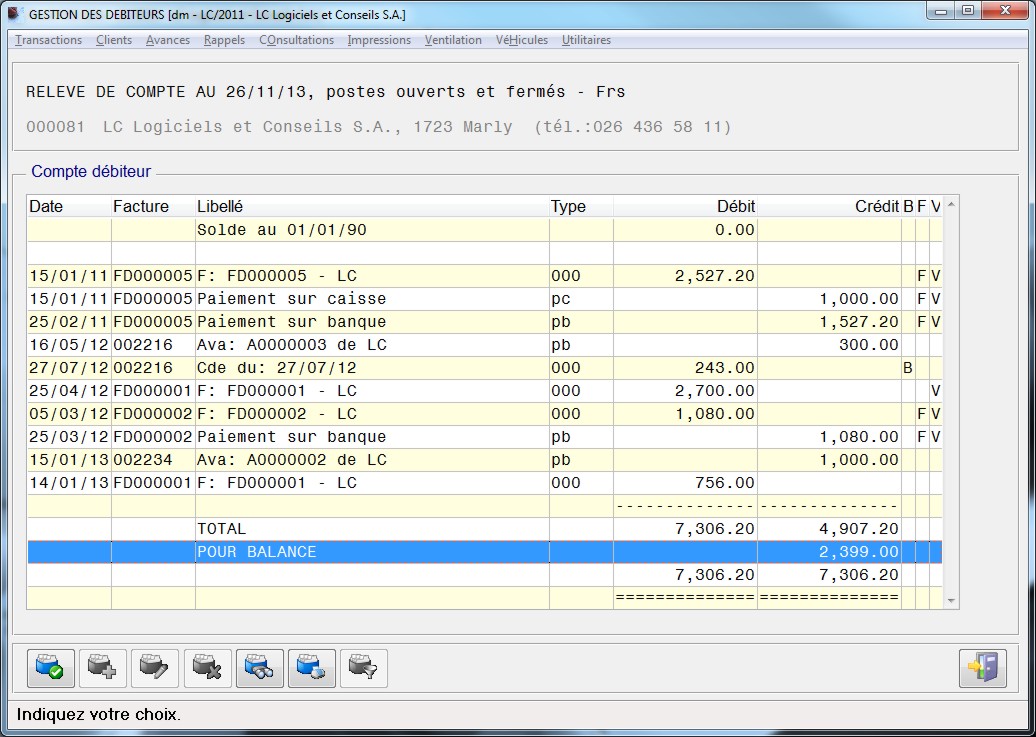
Task: Click the 243.00 debit amount
Action: click(x=725, y=368)
